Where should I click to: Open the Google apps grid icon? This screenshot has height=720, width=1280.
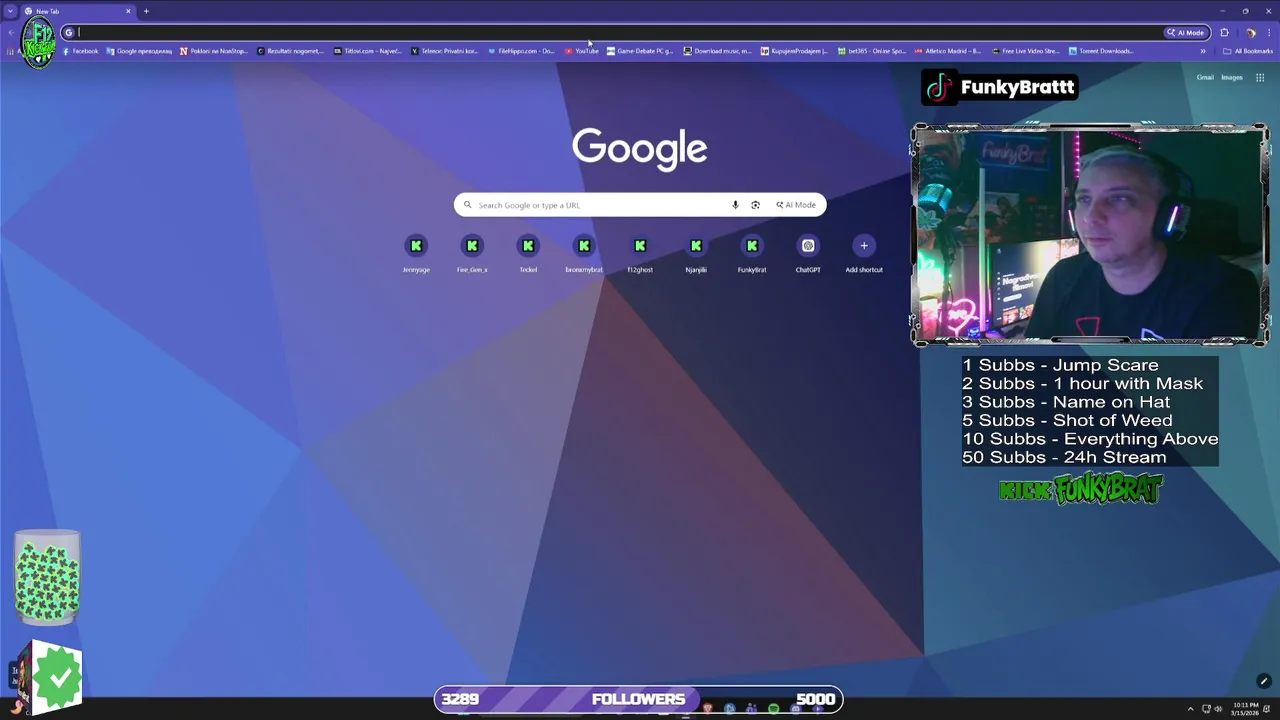click(x=1260, y=77)
